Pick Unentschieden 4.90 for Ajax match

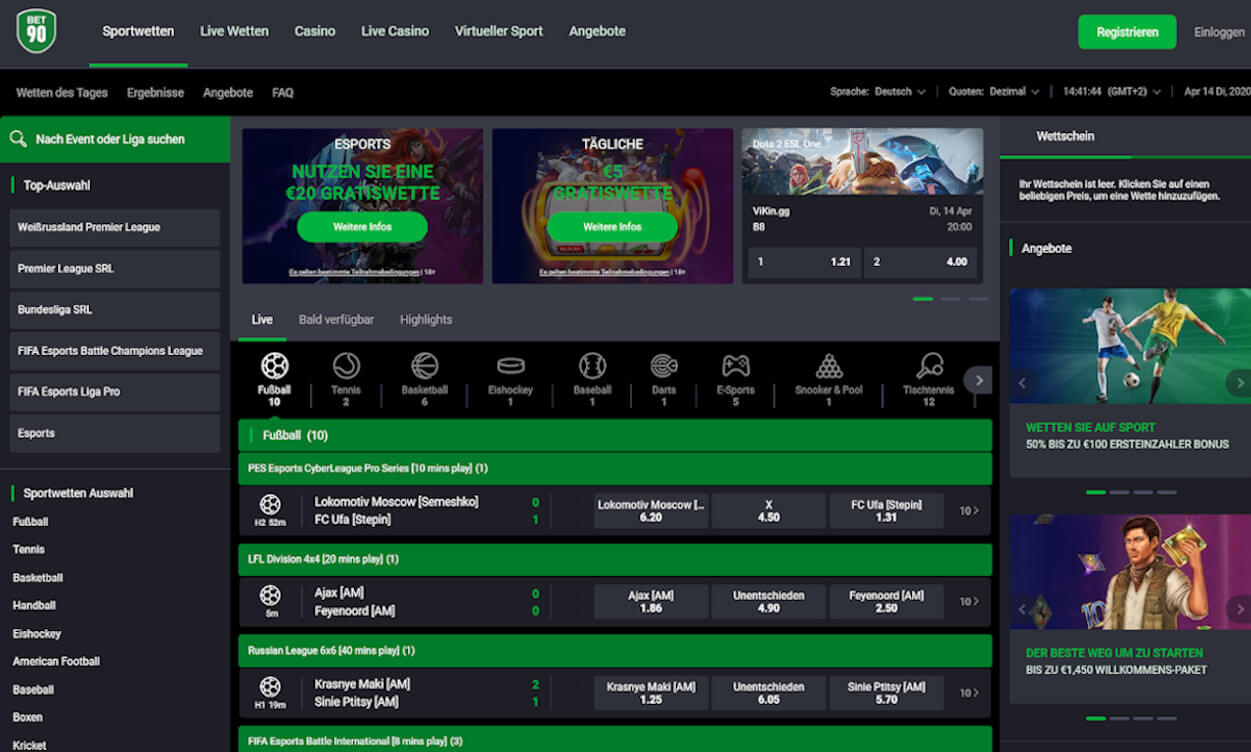coord(768,602)
